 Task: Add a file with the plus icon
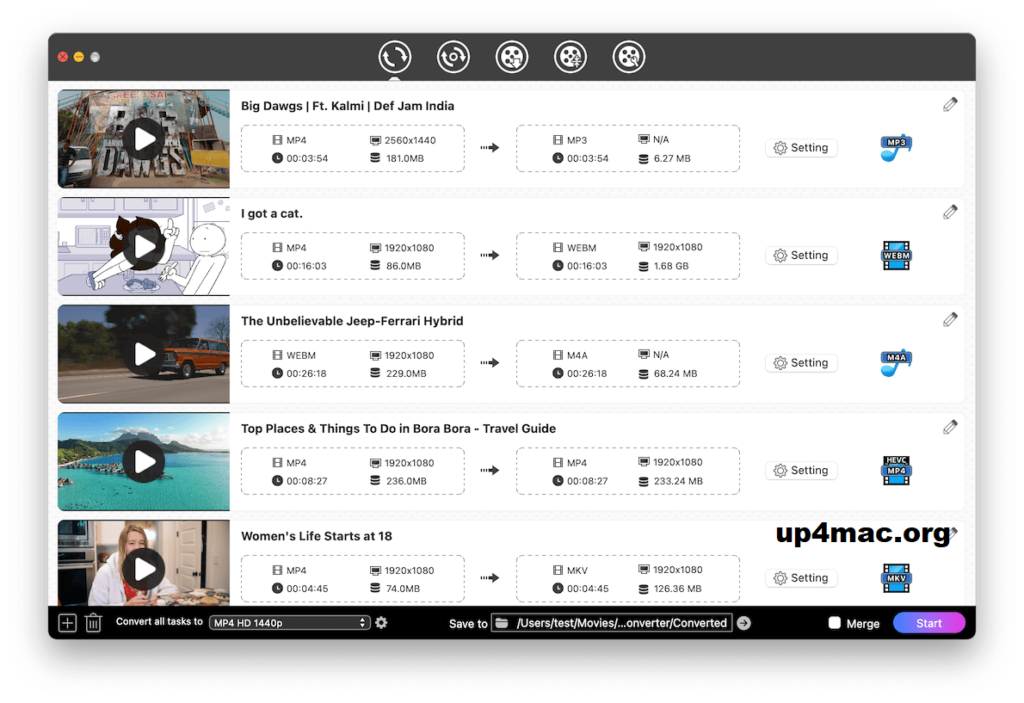tap(67, 623)
